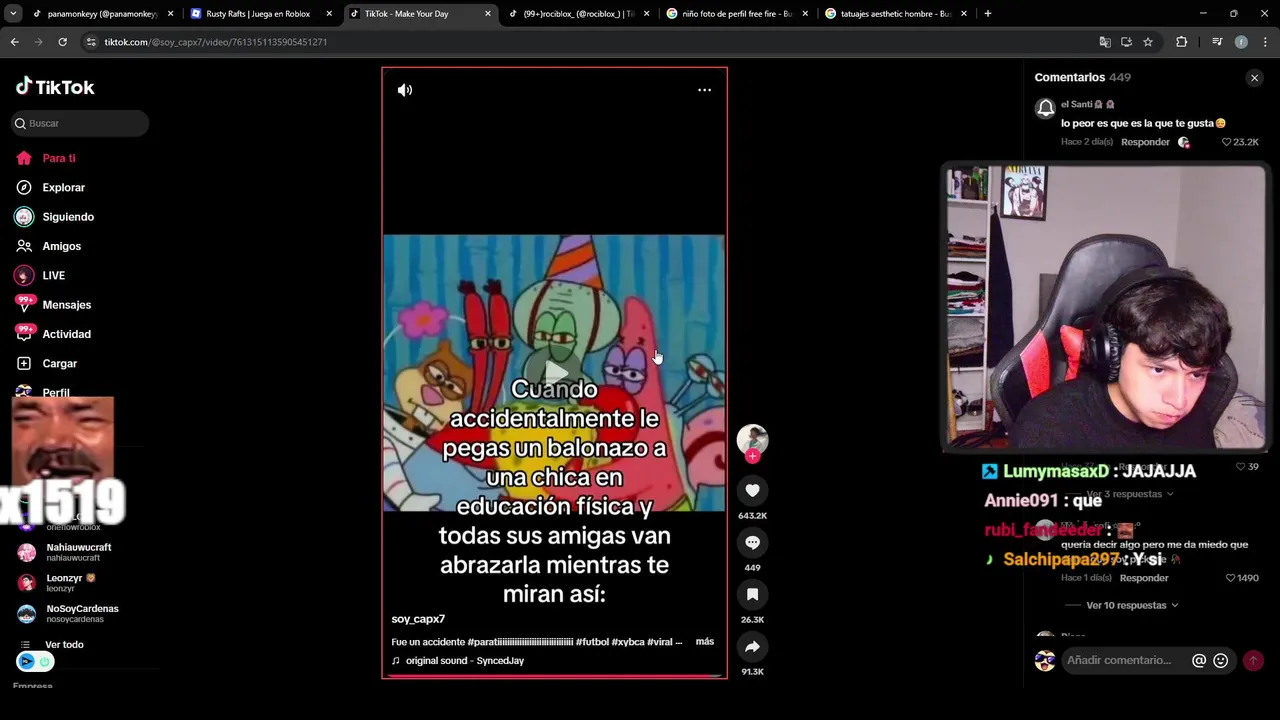Reload the current page
This screenshot has height=720, width=1280.
tap(62, 42)
